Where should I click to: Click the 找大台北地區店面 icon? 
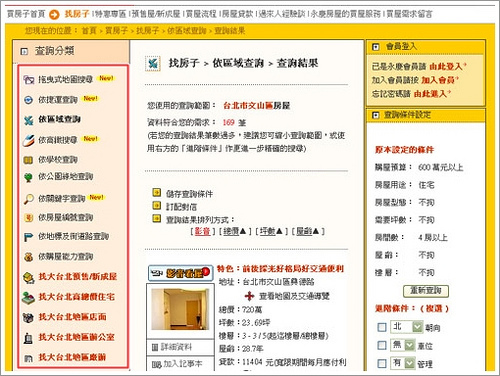pos(28,317)
